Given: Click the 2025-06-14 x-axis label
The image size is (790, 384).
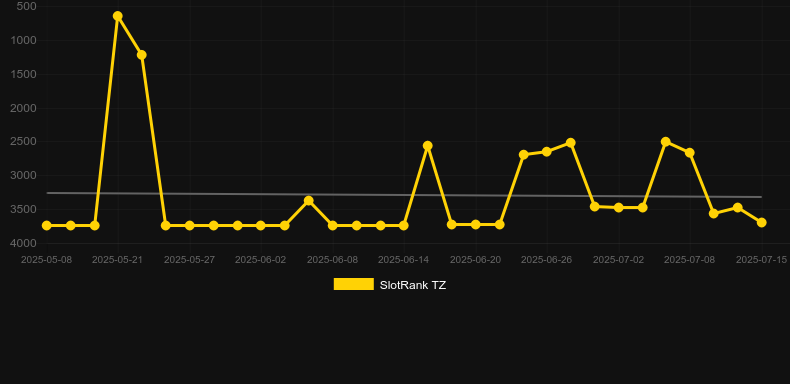Looking at the screenshot, I should (404, 260).
